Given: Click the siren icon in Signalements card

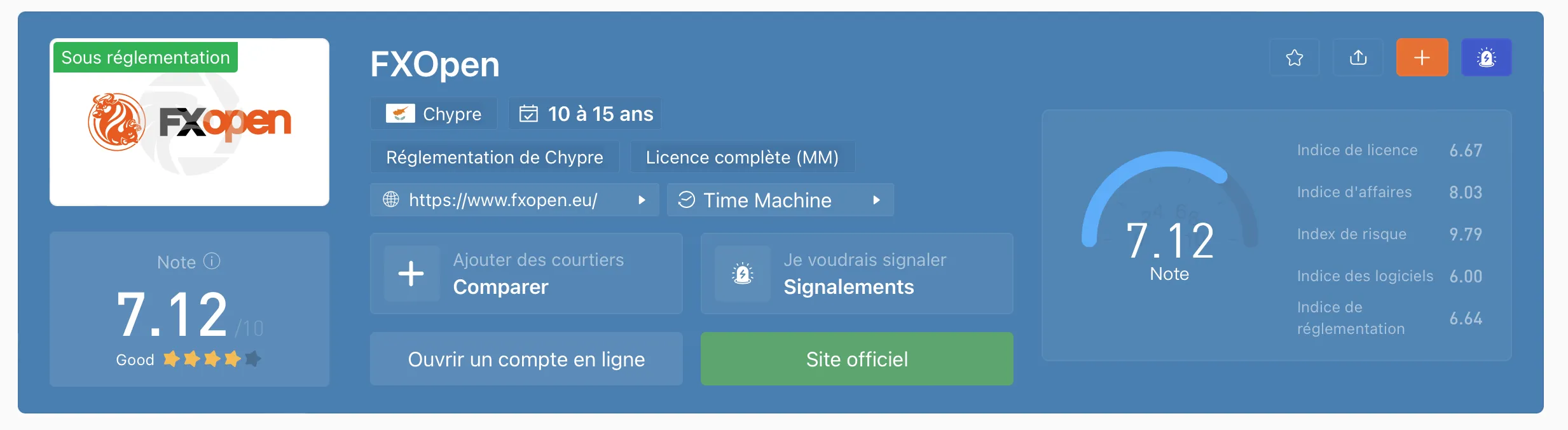Looking at the screenshot, I should tap(742, 274).
